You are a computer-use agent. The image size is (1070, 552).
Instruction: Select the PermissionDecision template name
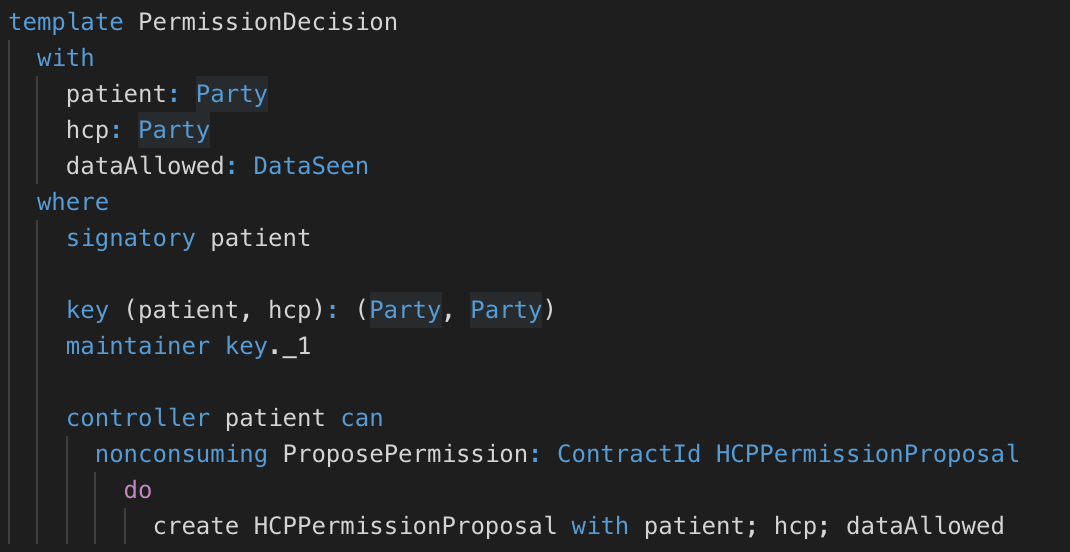coord(268,22)
